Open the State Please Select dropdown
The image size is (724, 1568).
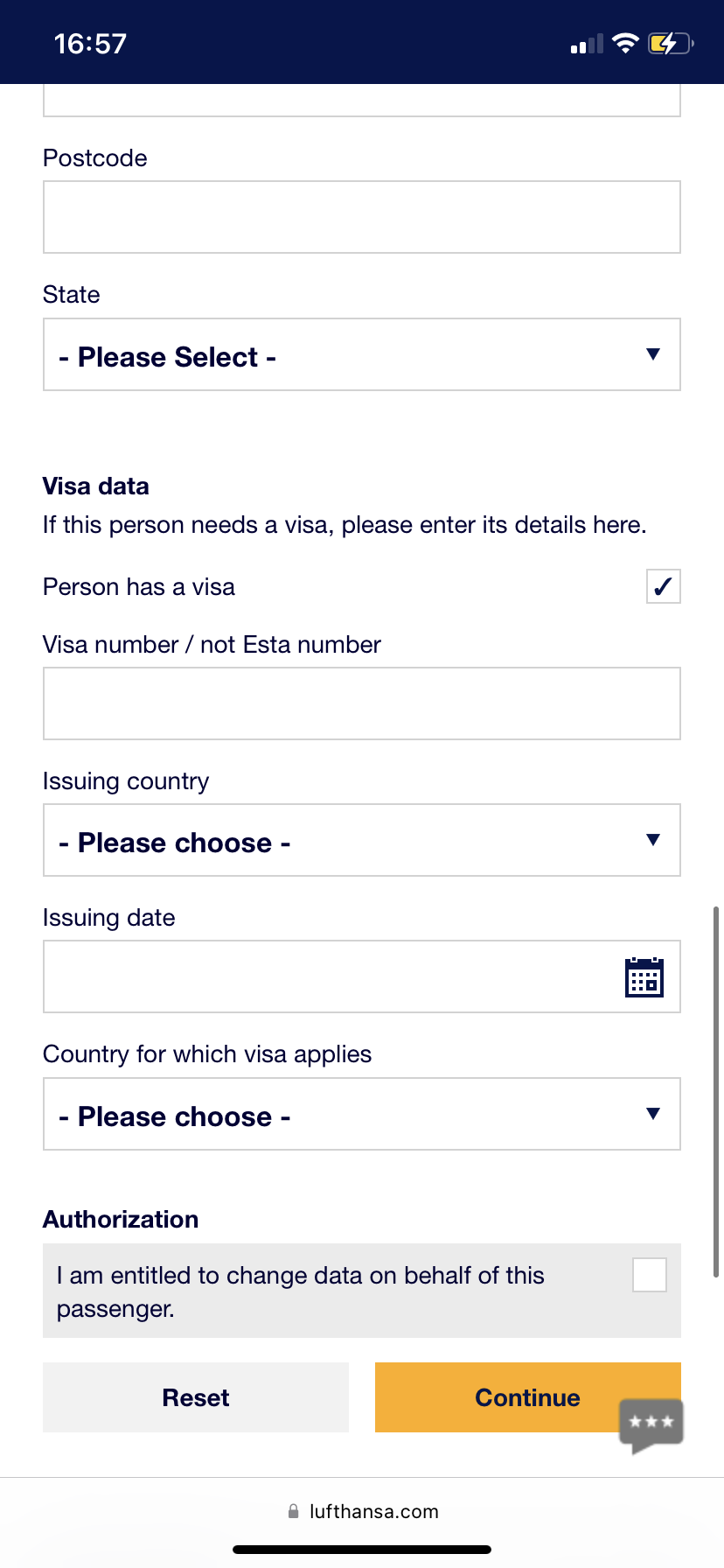click(x=362, y=354)
